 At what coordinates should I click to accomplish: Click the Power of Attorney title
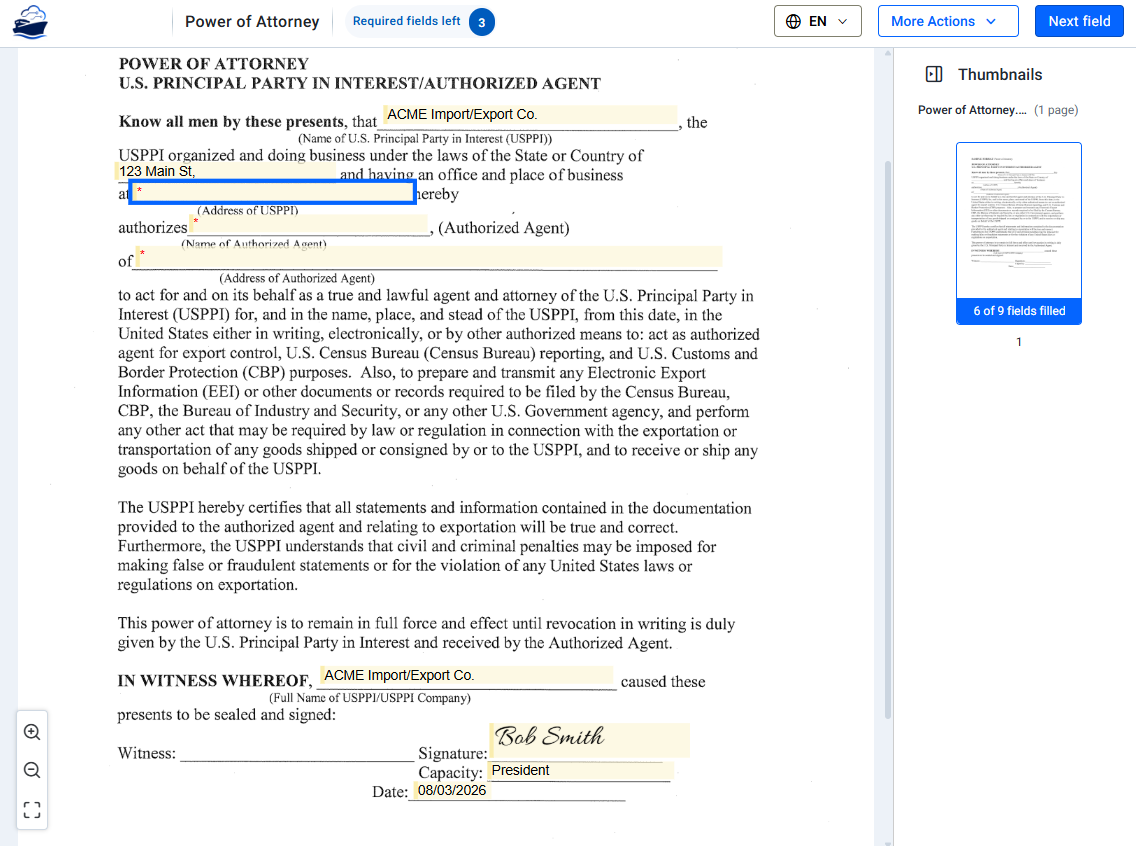point(252,22)
